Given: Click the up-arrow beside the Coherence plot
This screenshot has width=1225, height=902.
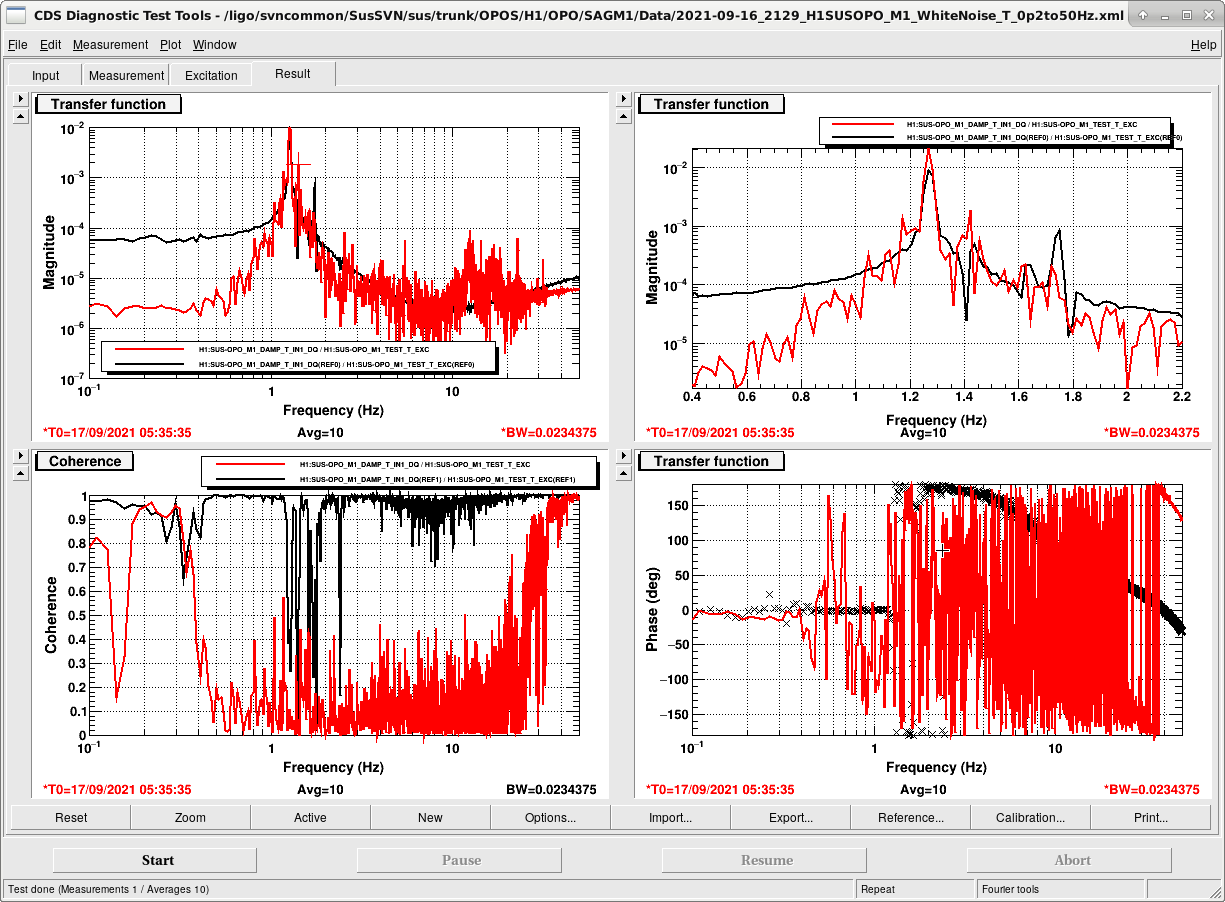Looking at the screenshot, I should (21, 474).
